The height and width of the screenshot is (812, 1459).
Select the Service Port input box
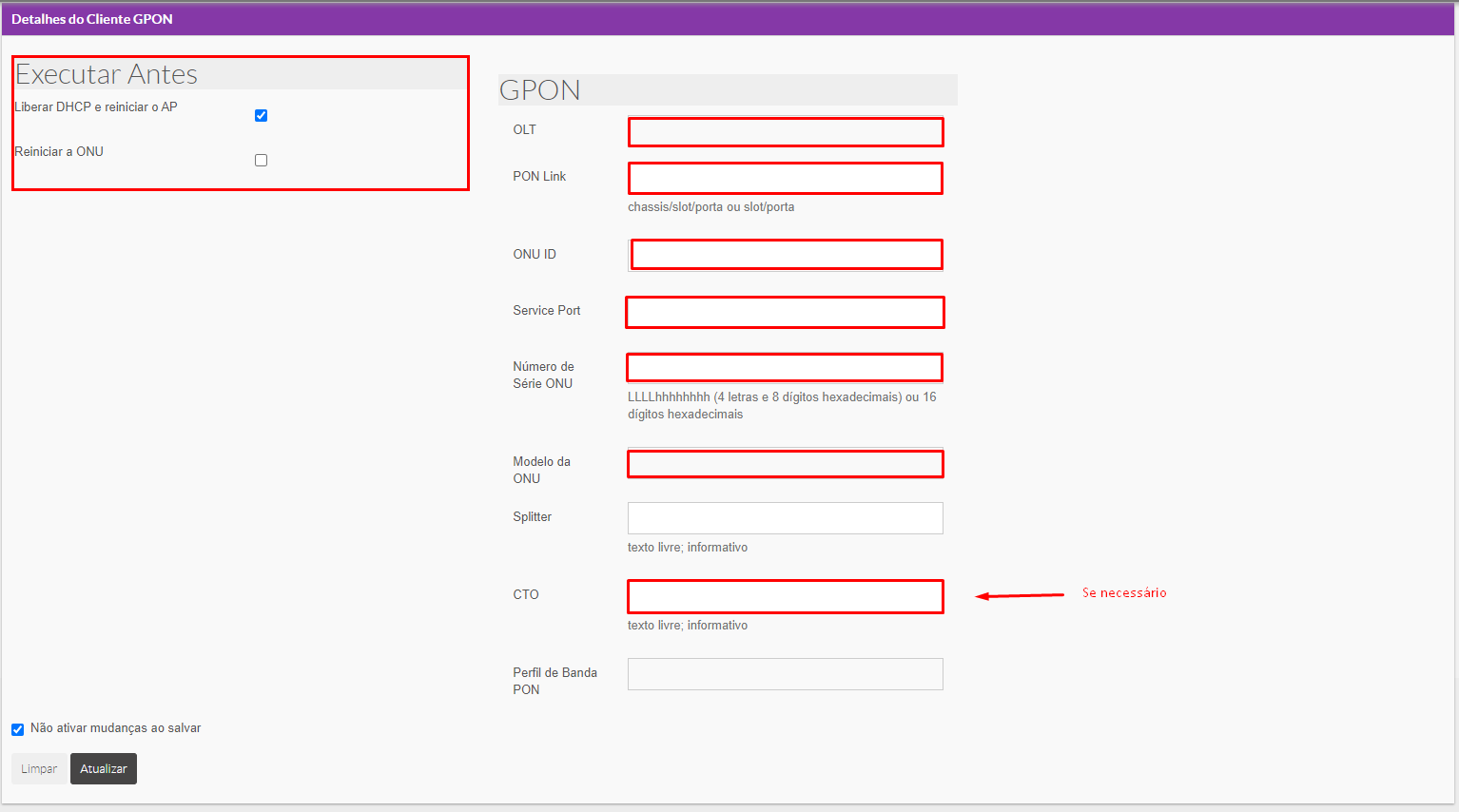pyautogui.click(x=786, y=313)
